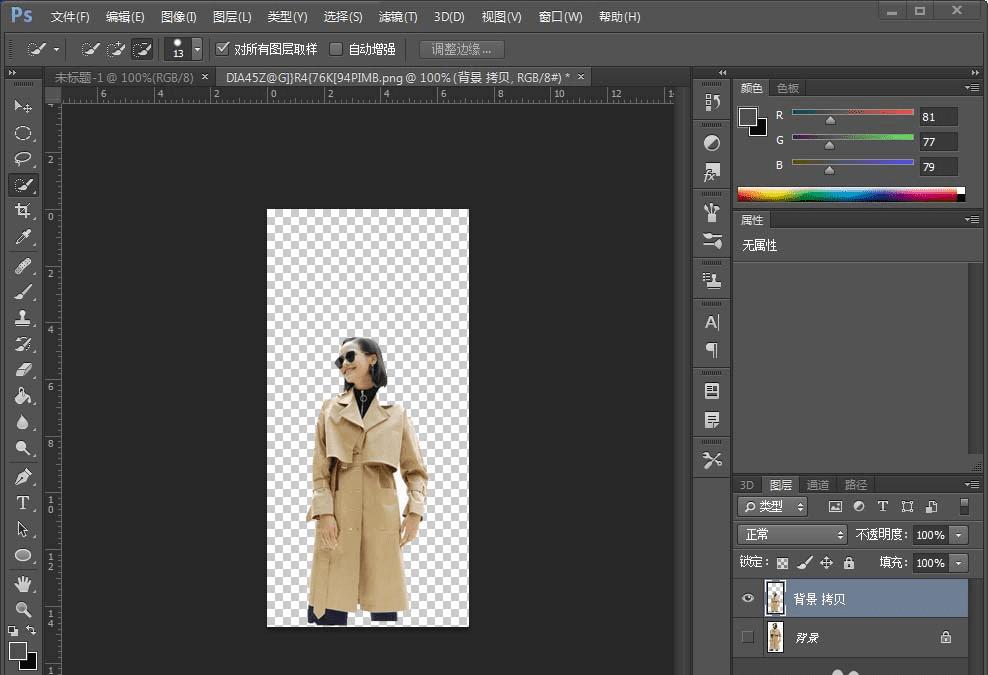Image resolution: width=988 pixels, height=675 pixels.
Task: Select the Eyedropper tool
Action: [22, 238]
